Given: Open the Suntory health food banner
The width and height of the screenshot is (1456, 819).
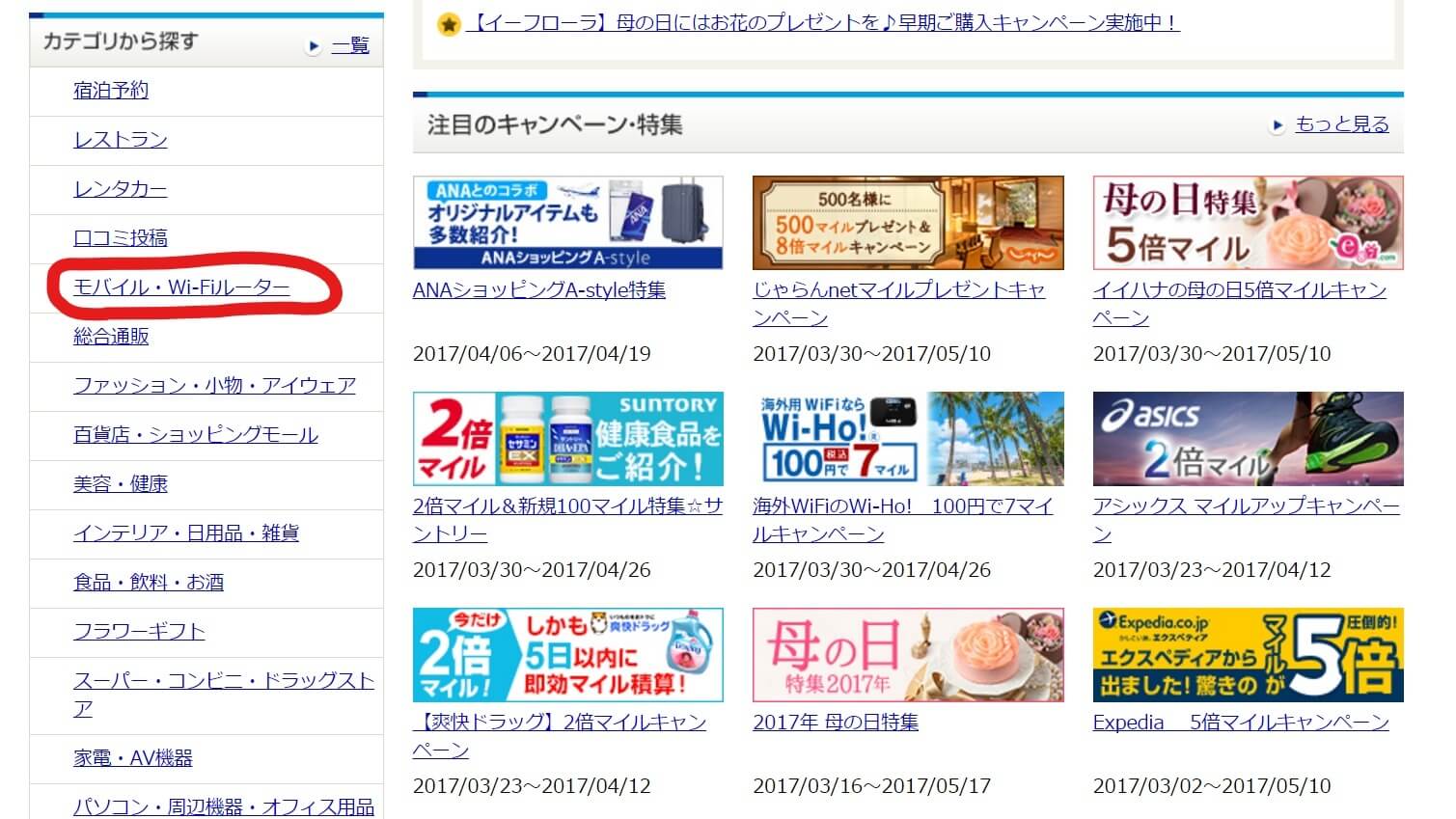Looking at the screenshot, I should click(x=567, y=439).
